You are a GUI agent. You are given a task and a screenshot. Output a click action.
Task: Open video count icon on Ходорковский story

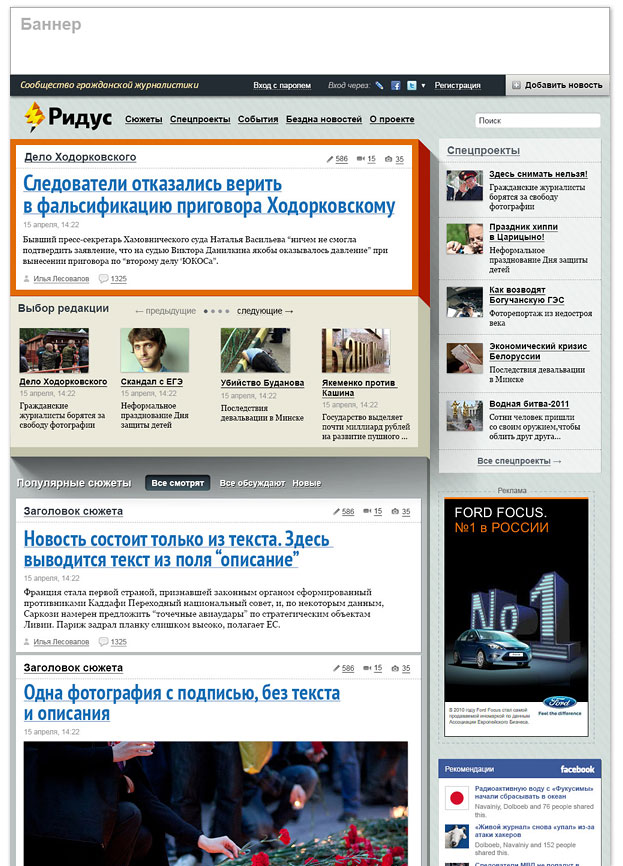[x=360, y=160]
